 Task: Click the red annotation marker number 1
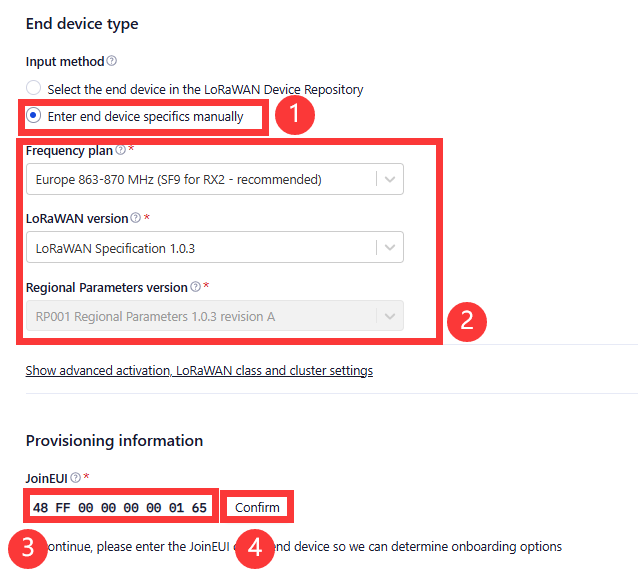click(x=295, y=115)
